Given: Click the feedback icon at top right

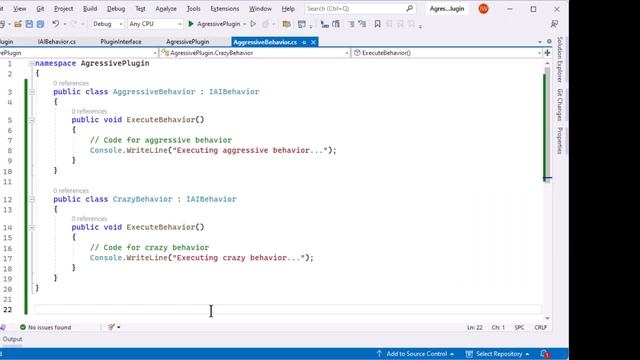Looking at the screenshot, I should [x=554, y=24].
